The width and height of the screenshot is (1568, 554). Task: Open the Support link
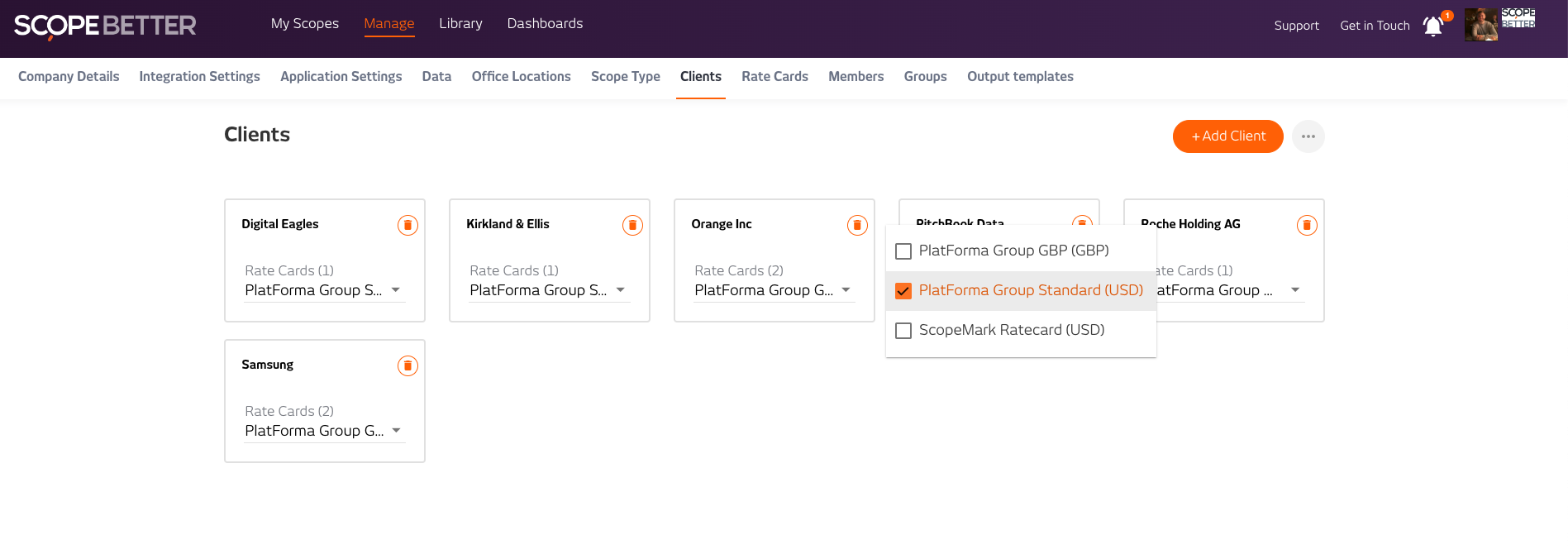point(1296,26)
